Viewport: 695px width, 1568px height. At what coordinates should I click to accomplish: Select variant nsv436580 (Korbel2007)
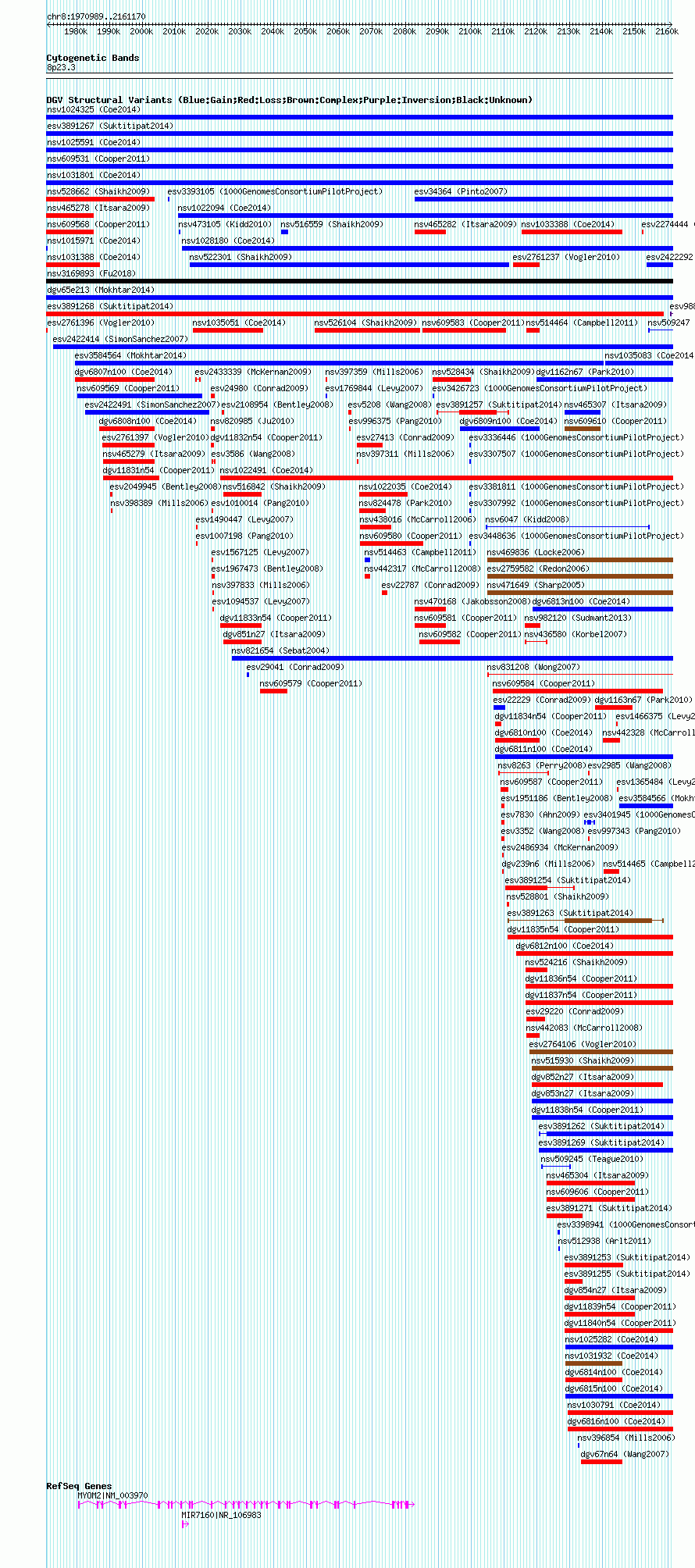pyautogui.click(x=576, y=634)
